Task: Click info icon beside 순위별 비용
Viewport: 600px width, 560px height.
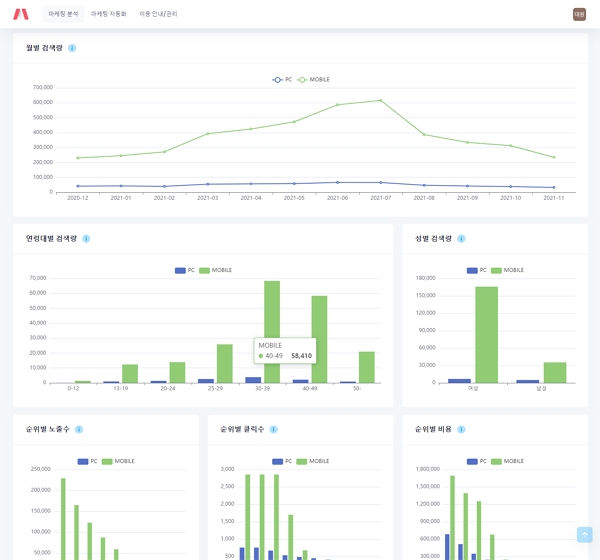Action: pos(461,429)
